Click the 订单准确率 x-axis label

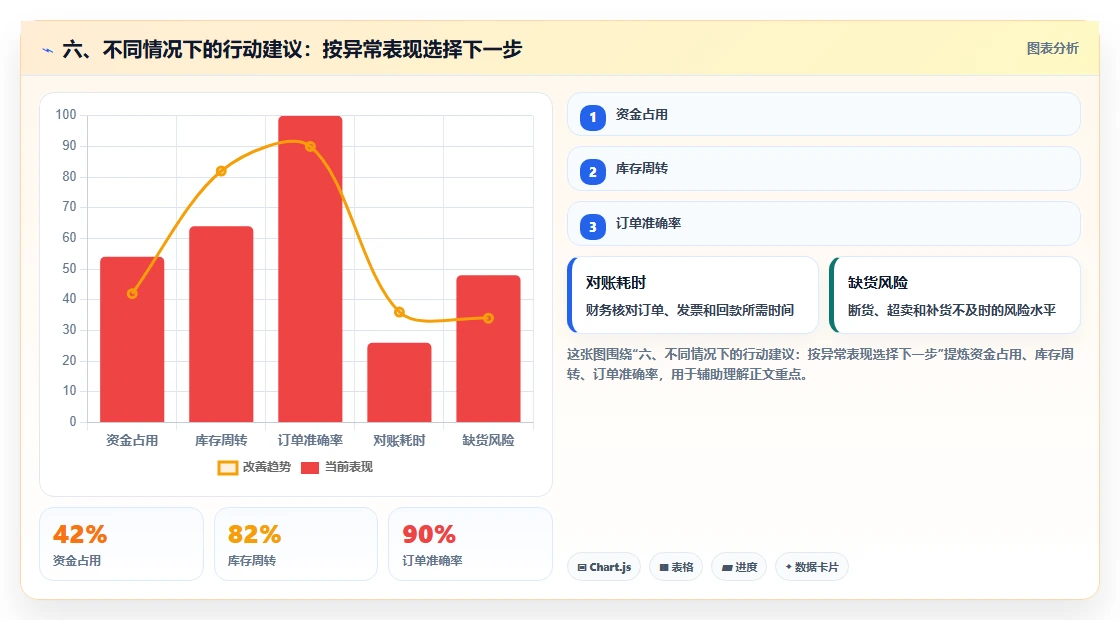pyautogui.click(x=310, y=440)
